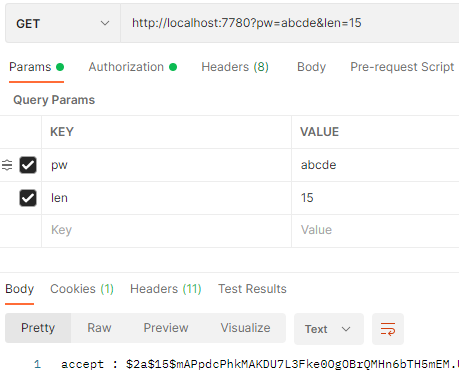Open the Authorization tab

coord(132,67)
